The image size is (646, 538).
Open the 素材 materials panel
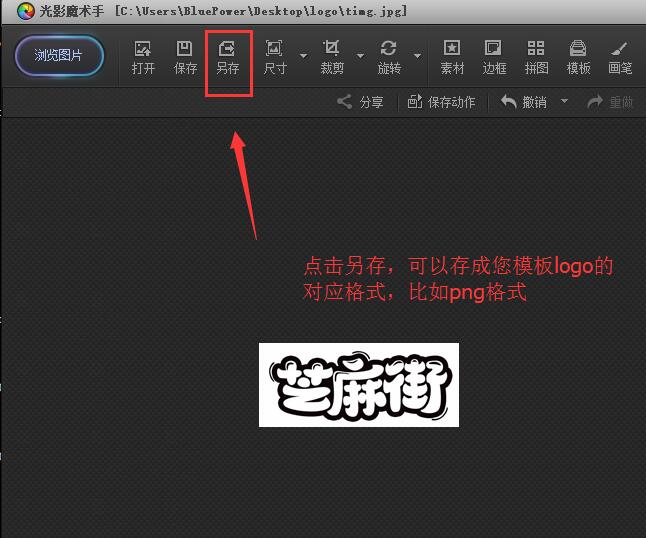(x=452, y=58)
